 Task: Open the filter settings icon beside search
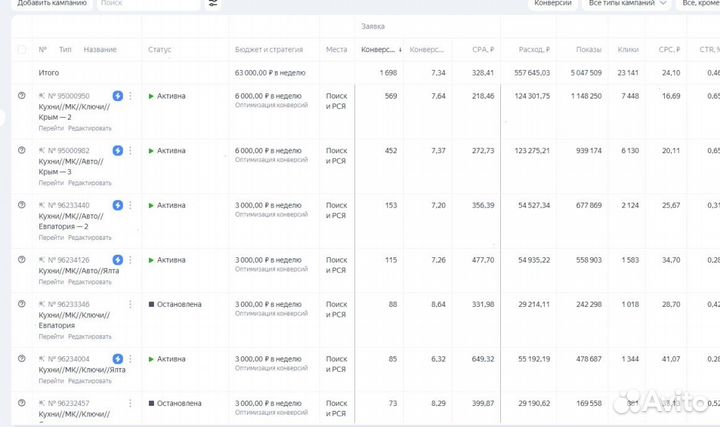coord(213,4)
